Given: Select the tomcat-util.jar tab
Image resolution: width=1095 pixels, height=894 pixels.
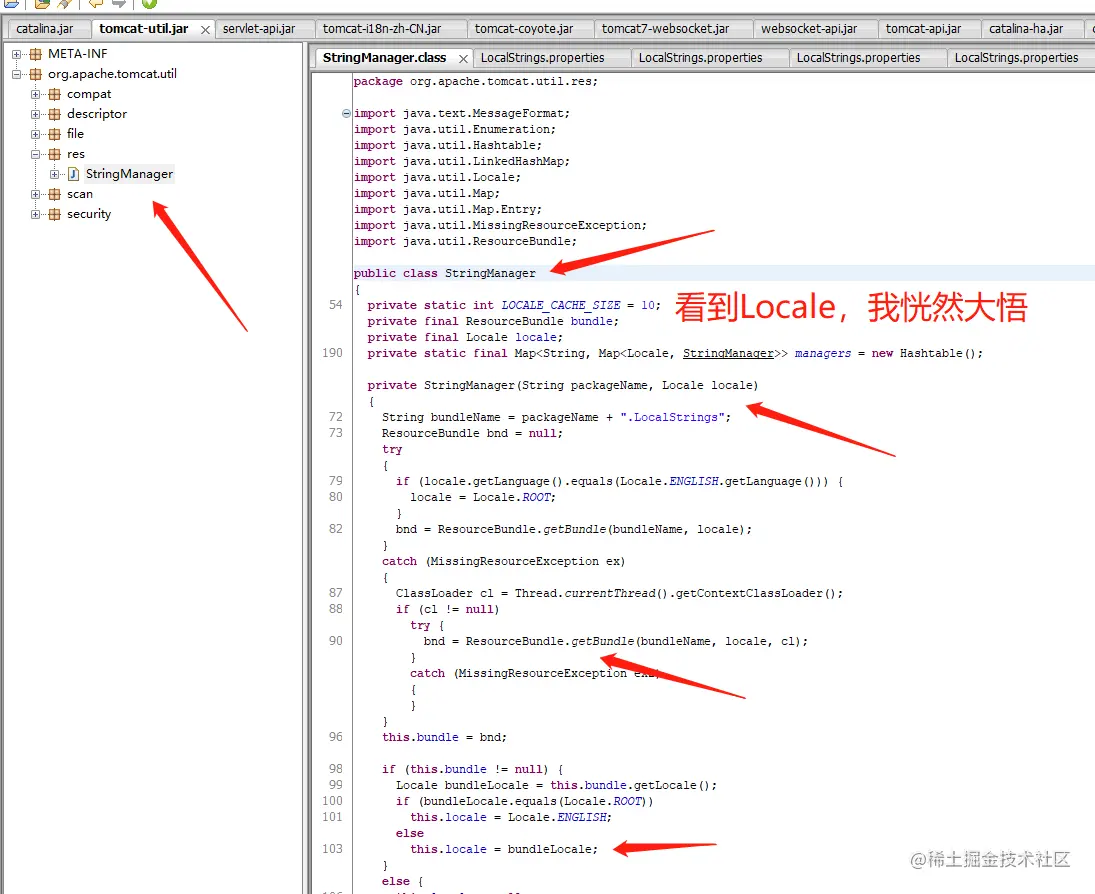Looking at the screenshot, I should (x=144, y=29).
